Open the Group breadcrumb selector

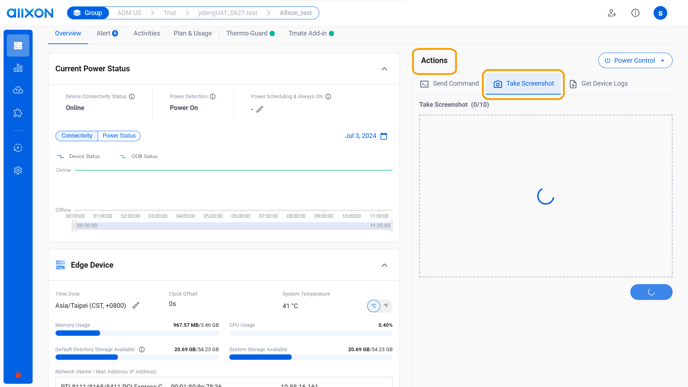(88, 13)
